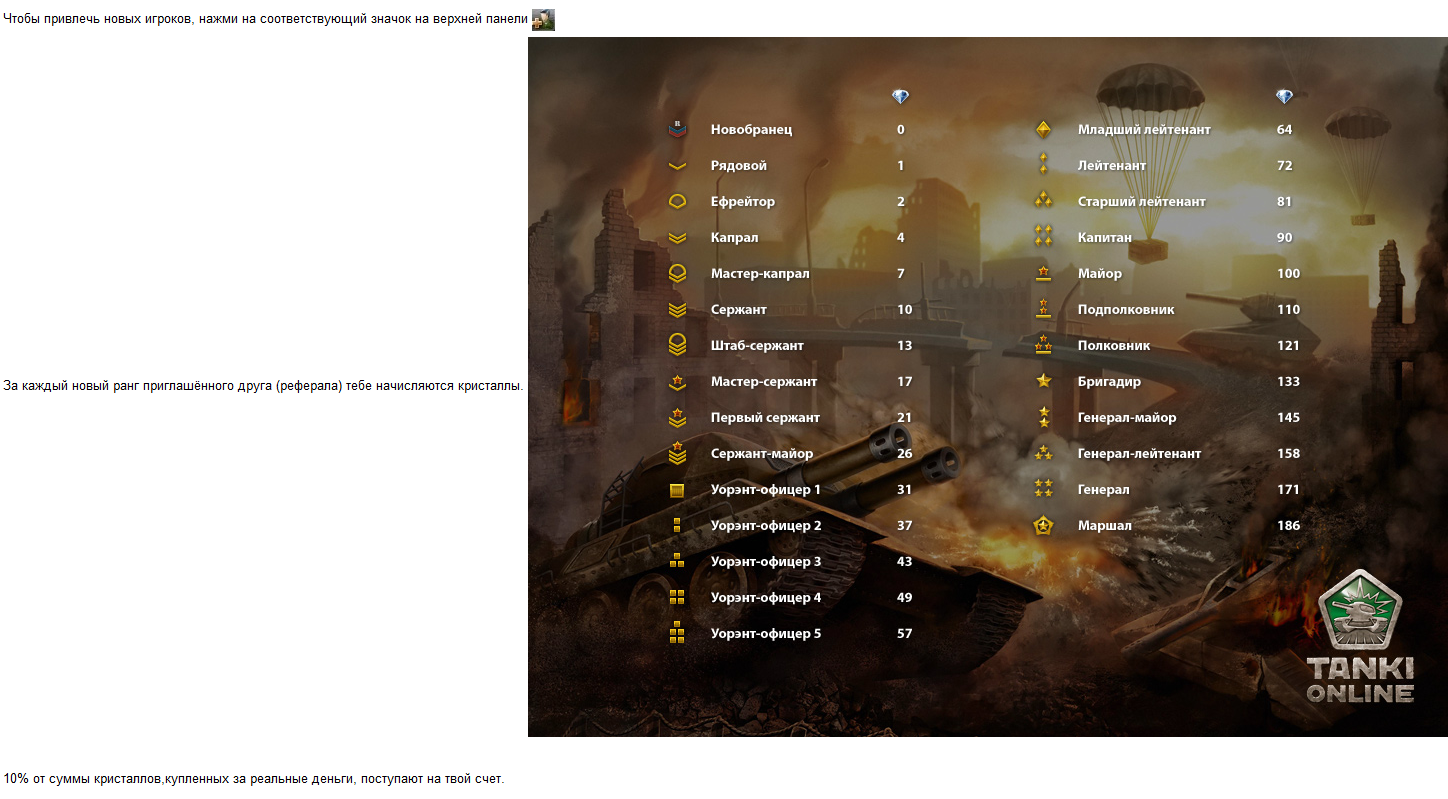Click the rank name Младший лейтенант
This screenshot has width=1448, height=799.
1144,130
